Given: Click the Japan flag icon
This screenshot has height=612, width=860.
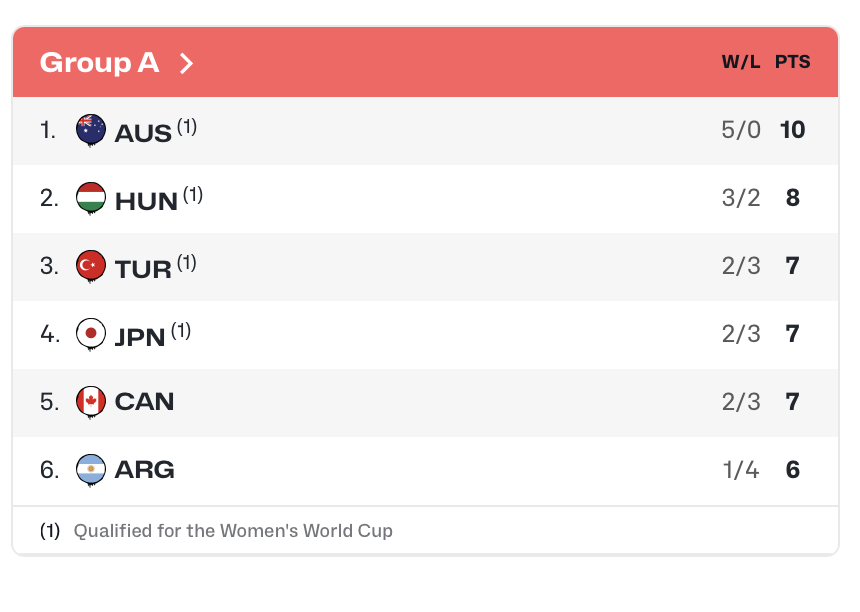Looking at the screenshot, I should pyautogui.click(x=91, y=334).
